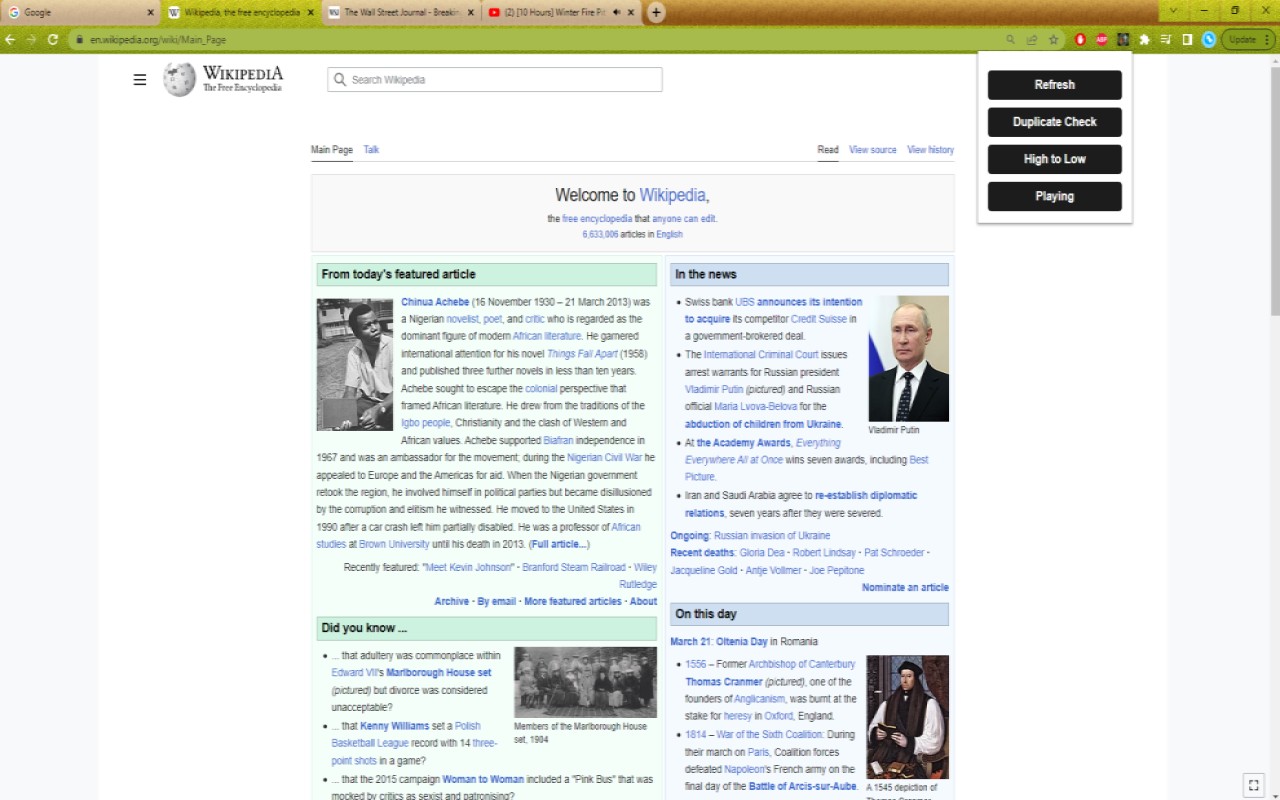Select the Main Page tab
The height and width of the screenshot is (800, 1280).
(x=332, y=150)
